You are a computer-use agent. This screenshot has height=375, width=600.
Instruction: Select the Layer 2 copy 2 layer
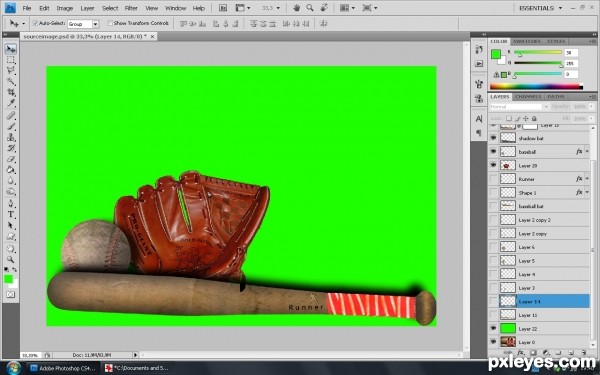coord(539,220)
